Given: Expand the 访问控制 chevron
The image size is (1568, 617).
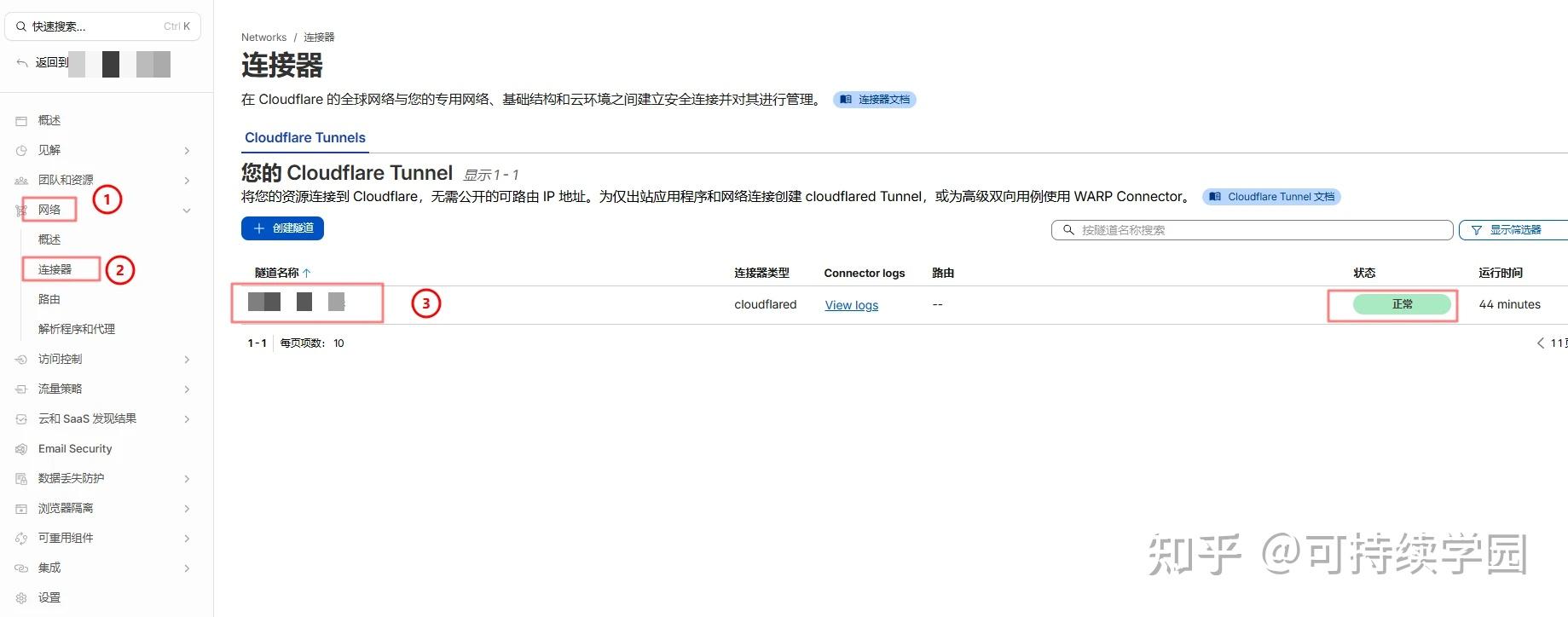Looking at the screenshot, I should pos(187,360).
